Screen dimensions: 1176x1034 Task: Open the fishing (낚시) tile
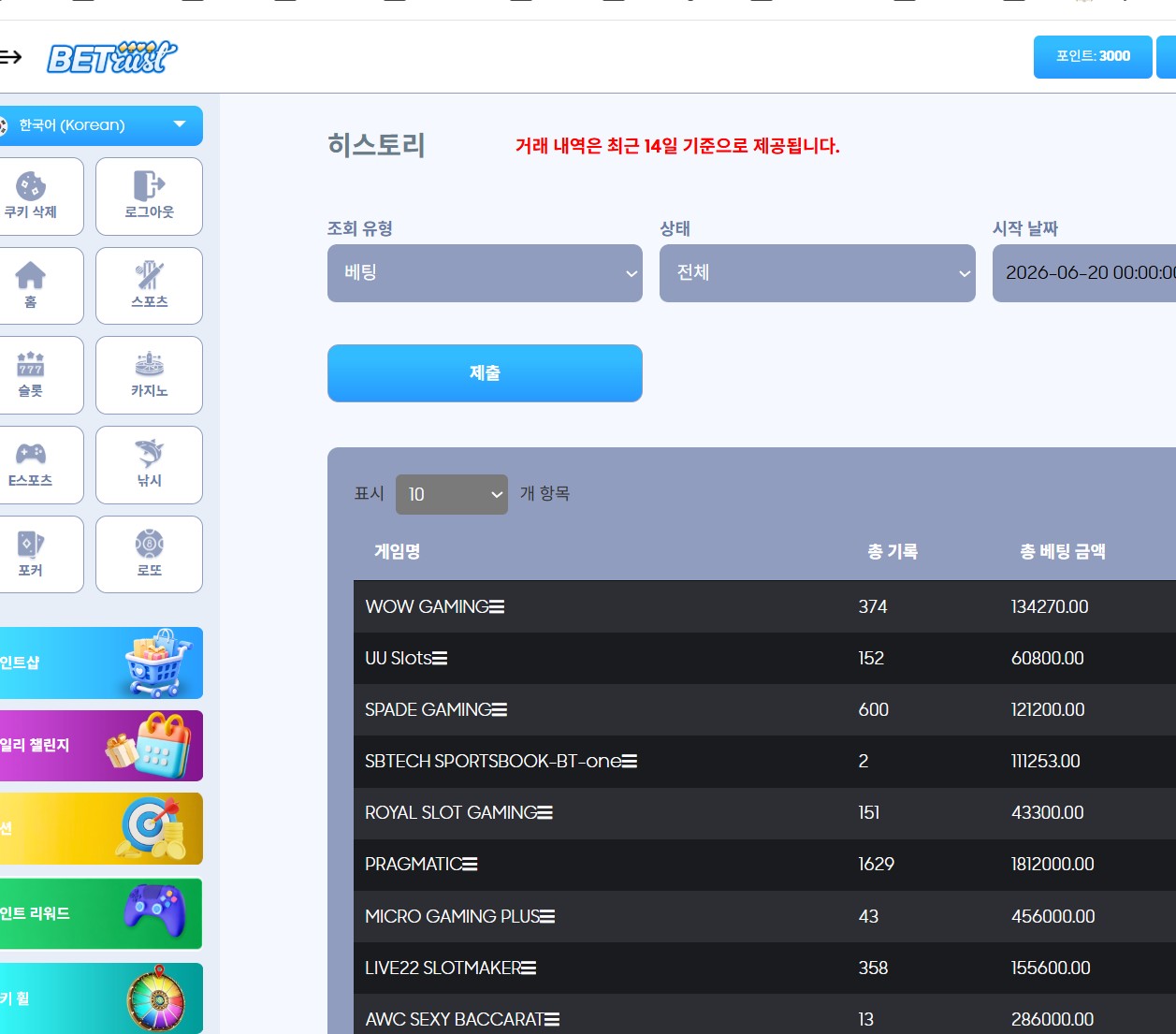[x=150, y=465]
